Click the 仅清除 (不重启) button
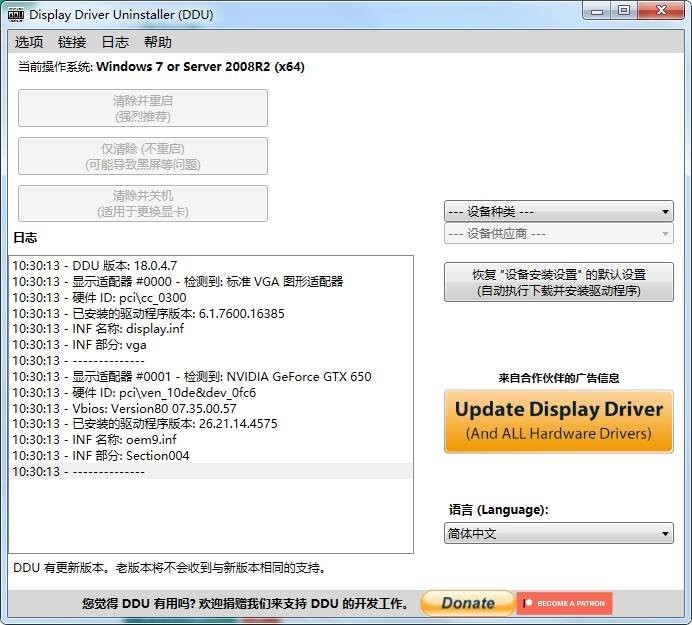 click(x=143, y=156)
